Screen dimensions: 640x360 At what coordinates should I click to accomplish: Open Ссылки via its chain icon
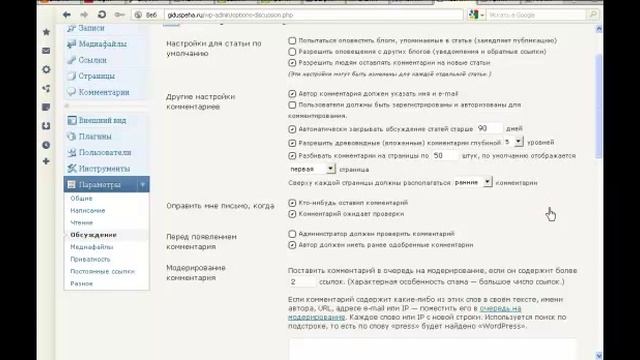pos(71,60)
